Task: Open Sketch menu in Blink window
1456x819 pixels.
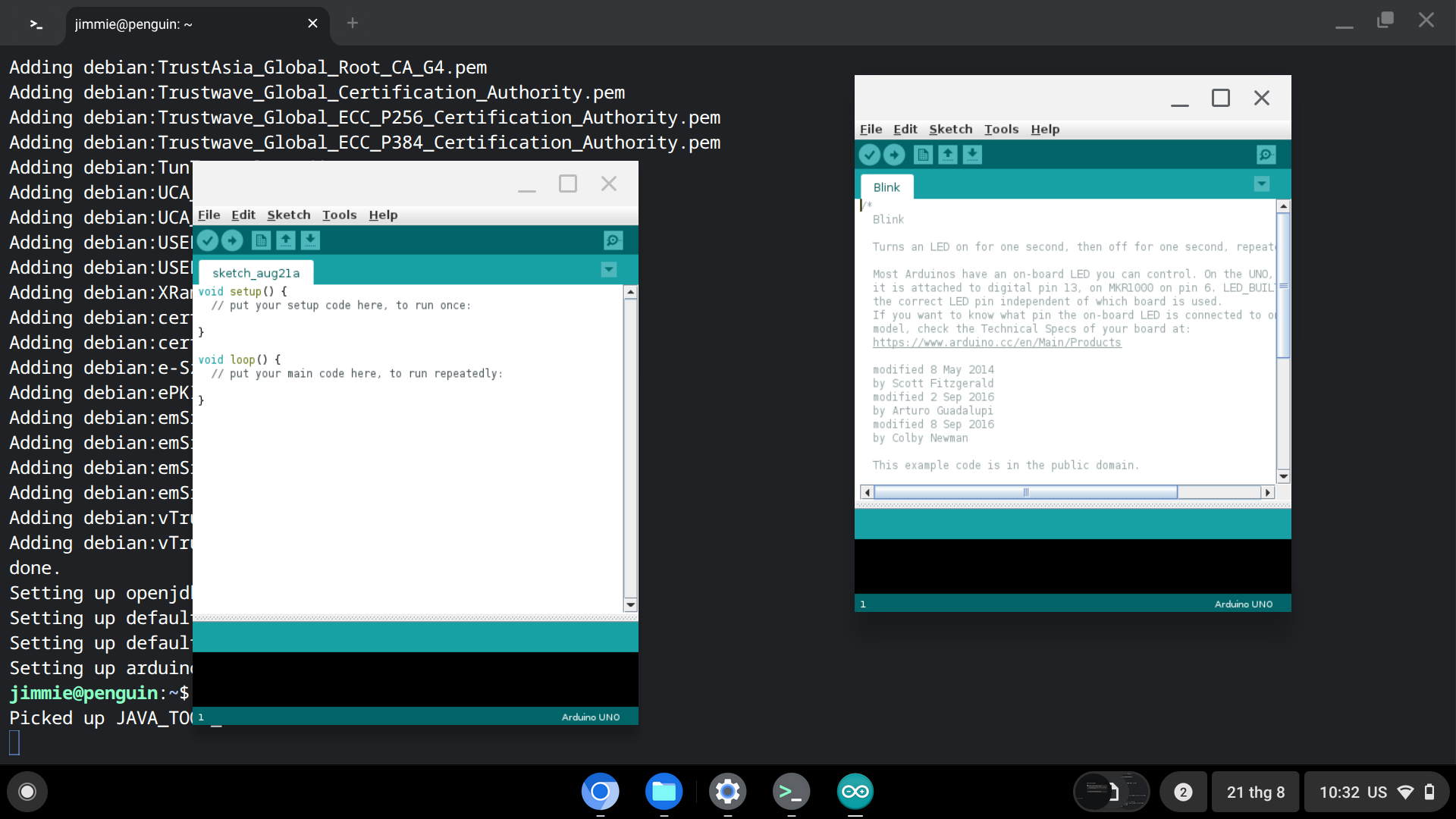Action: pos(951,129)
